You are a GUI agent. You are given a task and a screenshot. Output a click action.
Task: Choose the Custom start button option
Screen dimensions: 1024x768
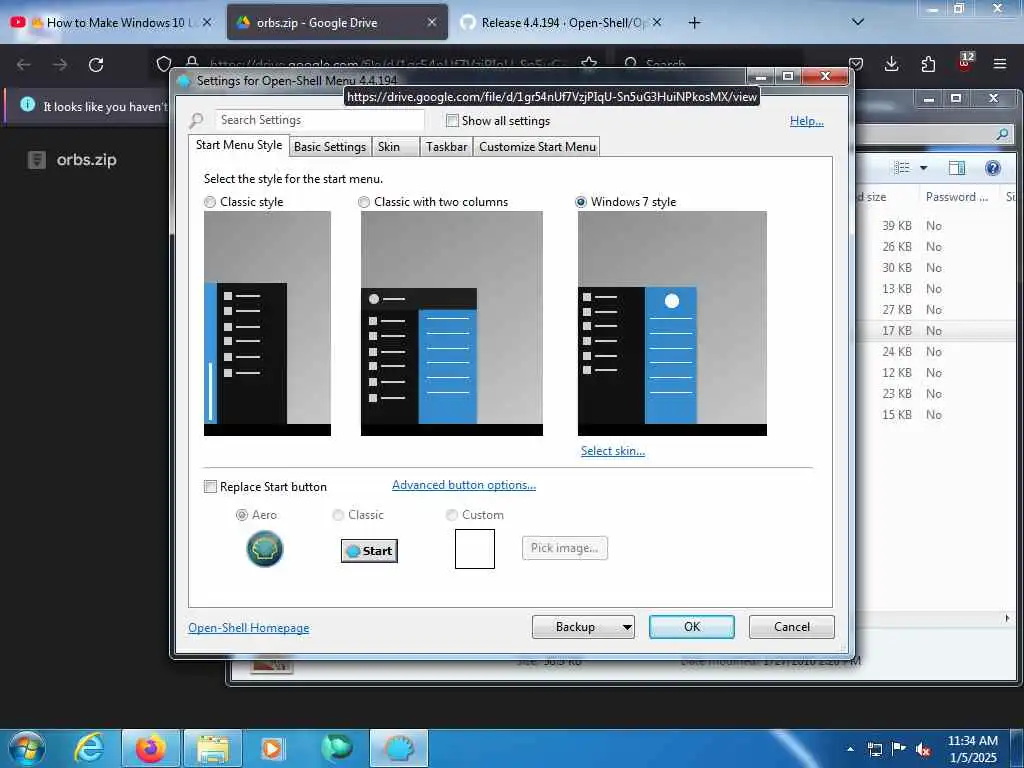tap(451, 515)
